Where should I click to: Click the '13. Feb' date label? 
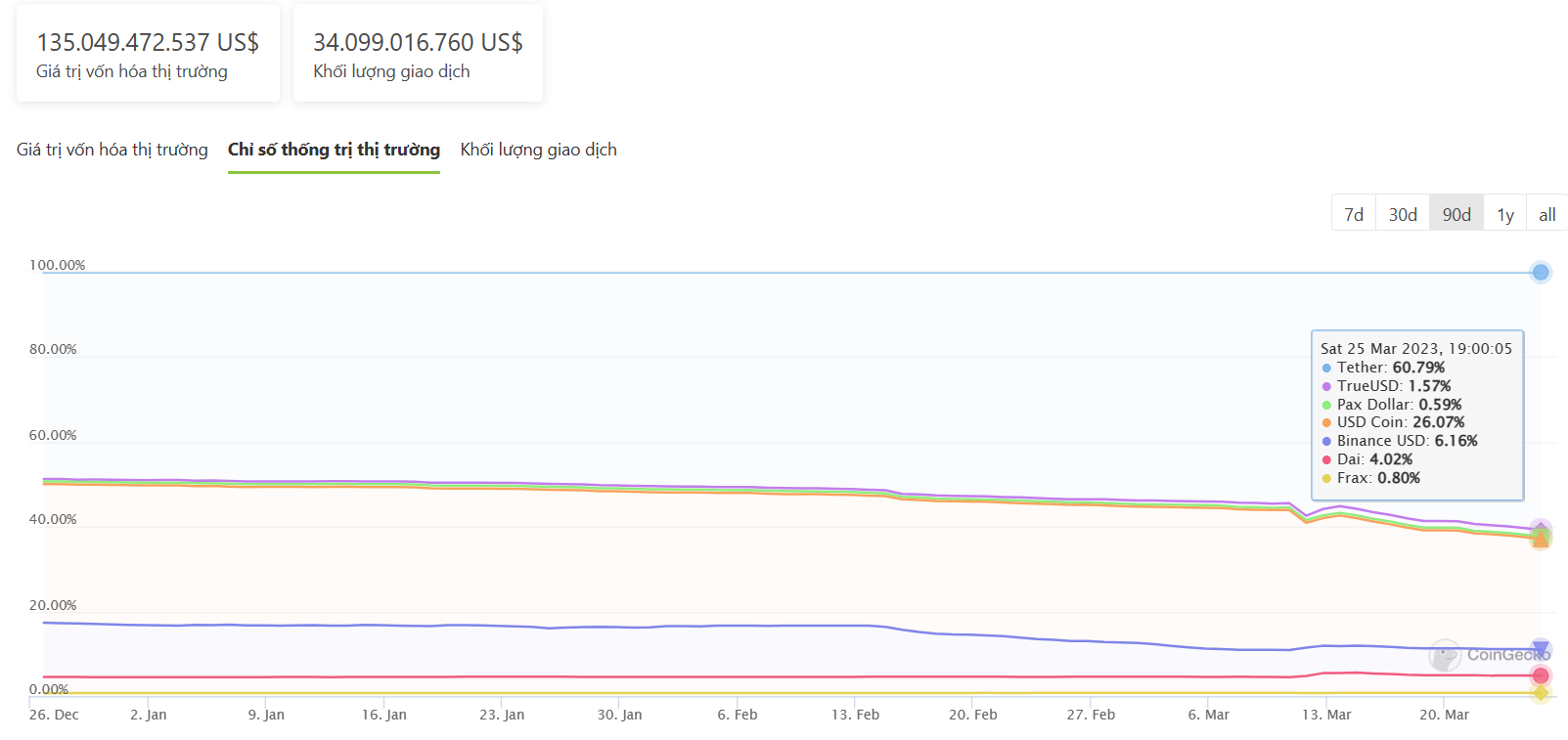(x=856, y=715)
